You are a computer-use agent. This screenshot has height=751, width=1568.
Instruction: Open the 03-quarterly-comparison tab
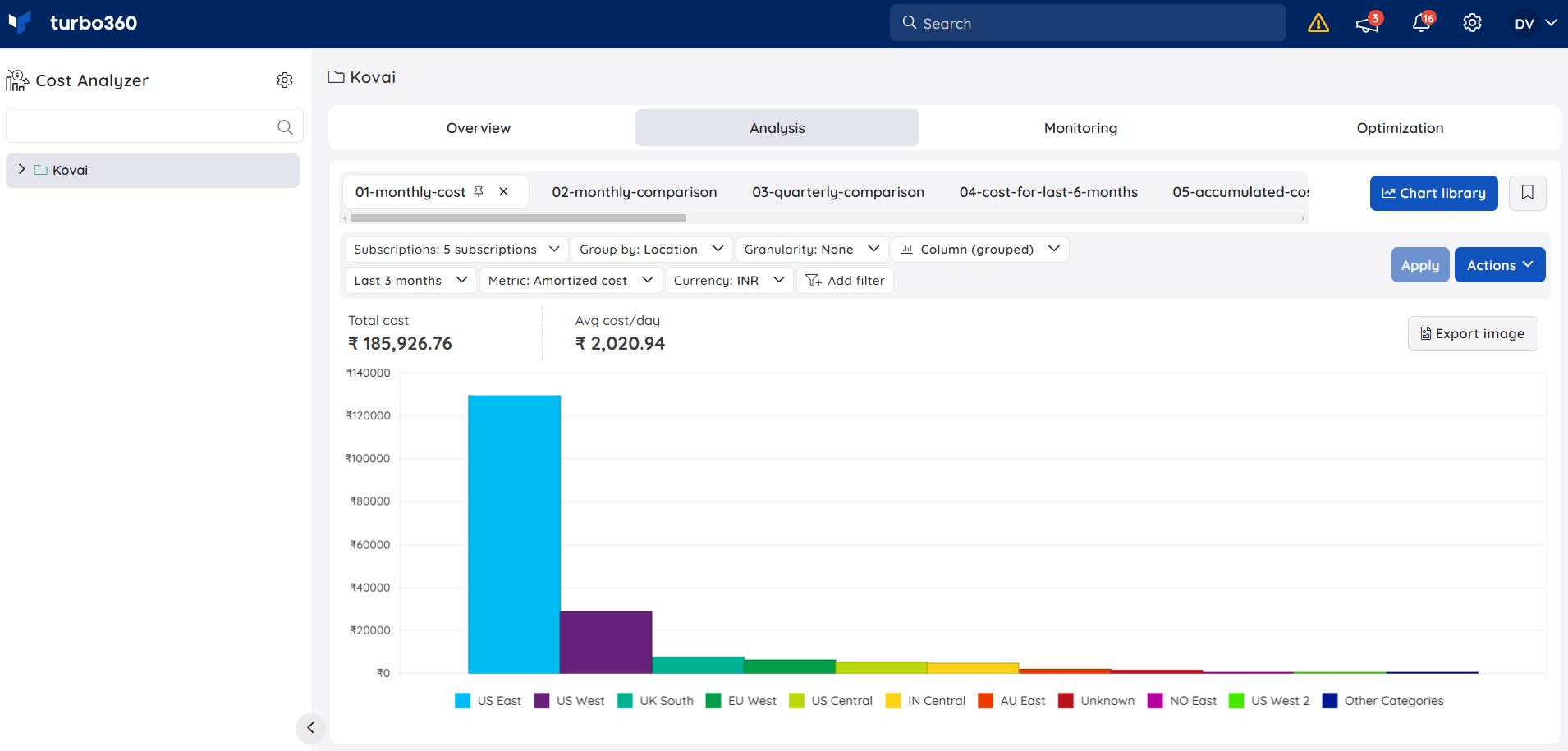(x=838, y=192)
